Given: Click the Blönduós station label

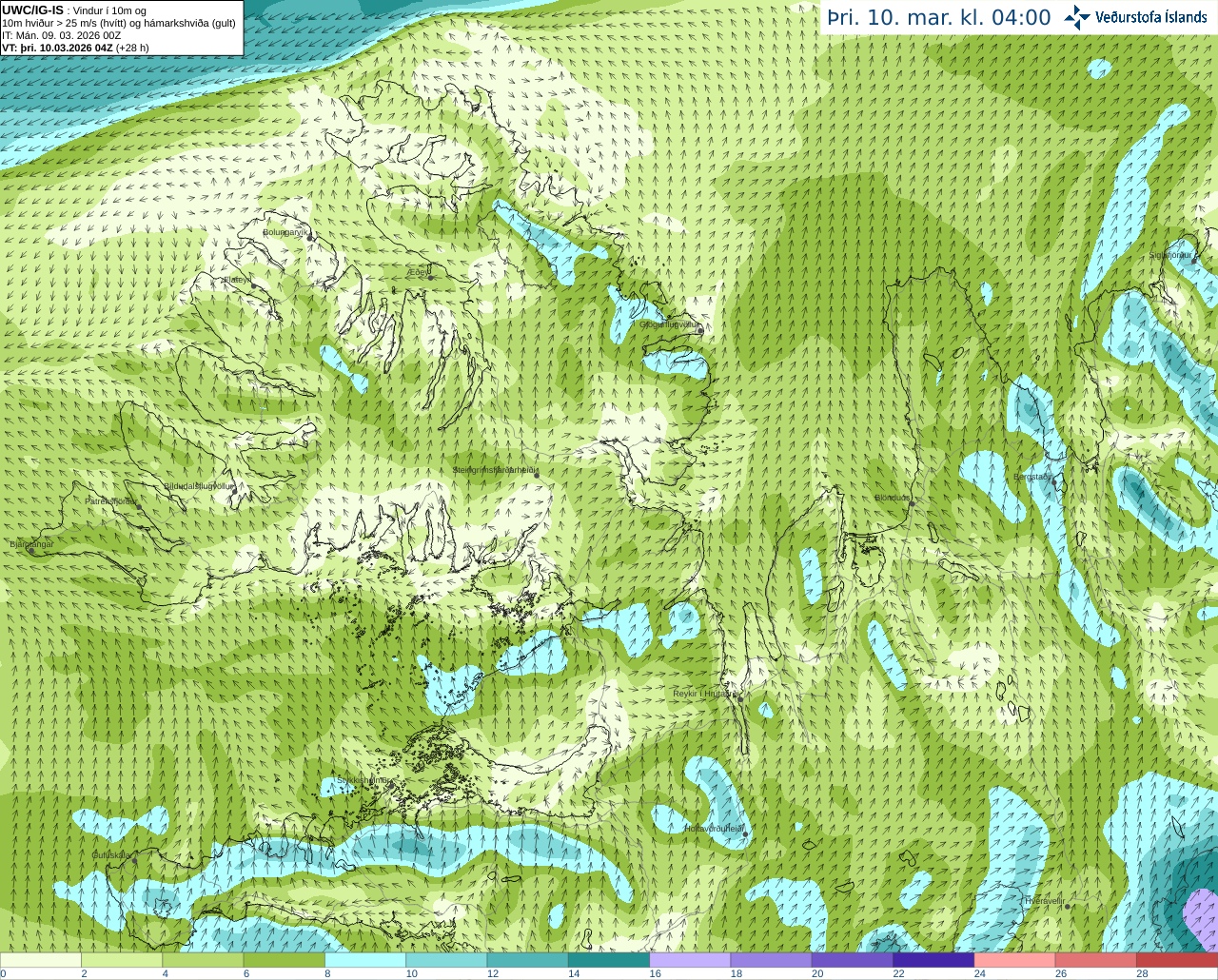Looking at the screenshot, I should pyautogui.click(x=894, y=498).
